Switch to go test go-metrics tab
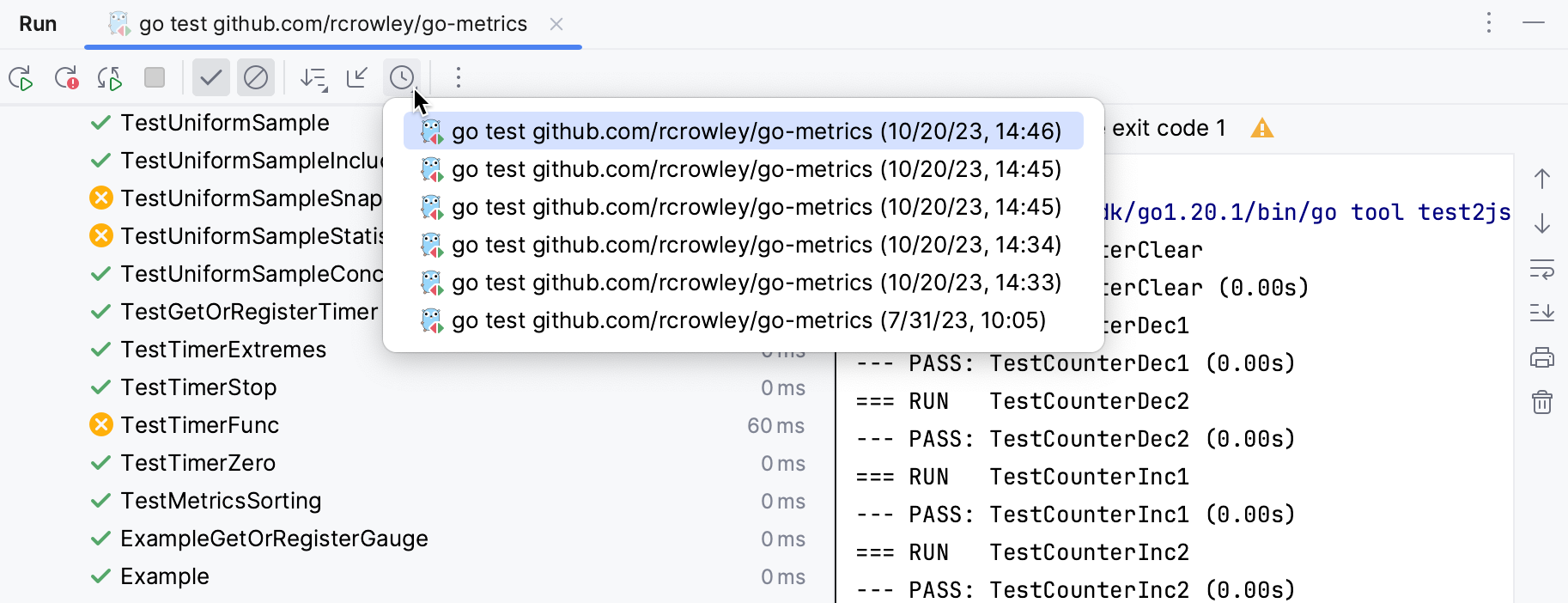The width and height of the screenshot is (1568, 603). coord(332,24)
